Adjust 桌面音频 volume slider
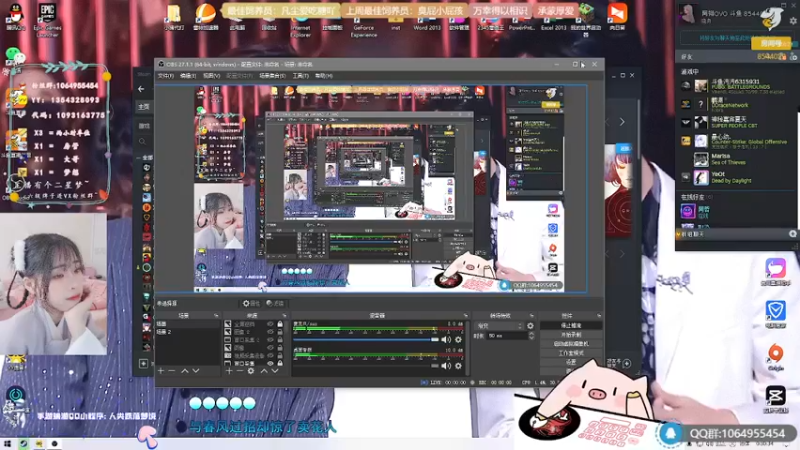 [x=366, y=365]
